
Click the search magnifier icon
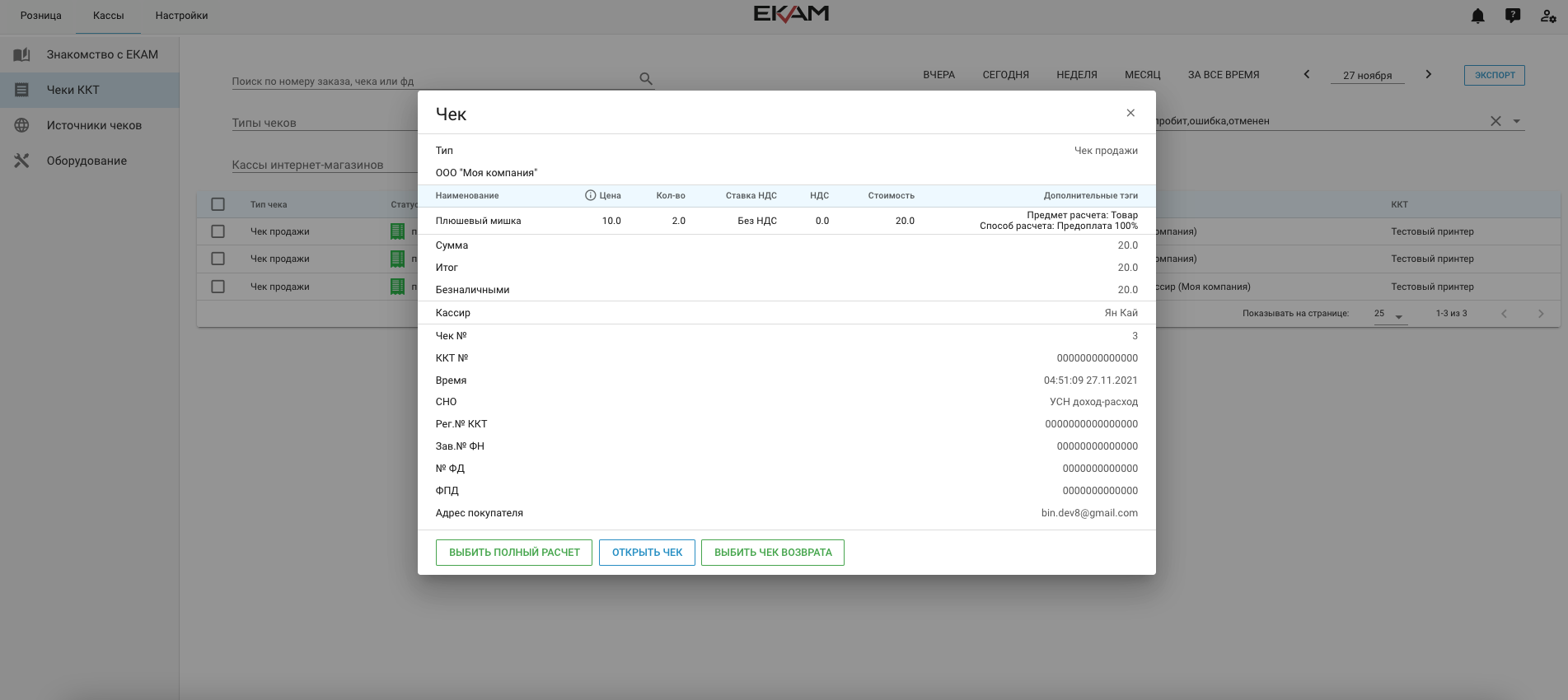[646, 79]
